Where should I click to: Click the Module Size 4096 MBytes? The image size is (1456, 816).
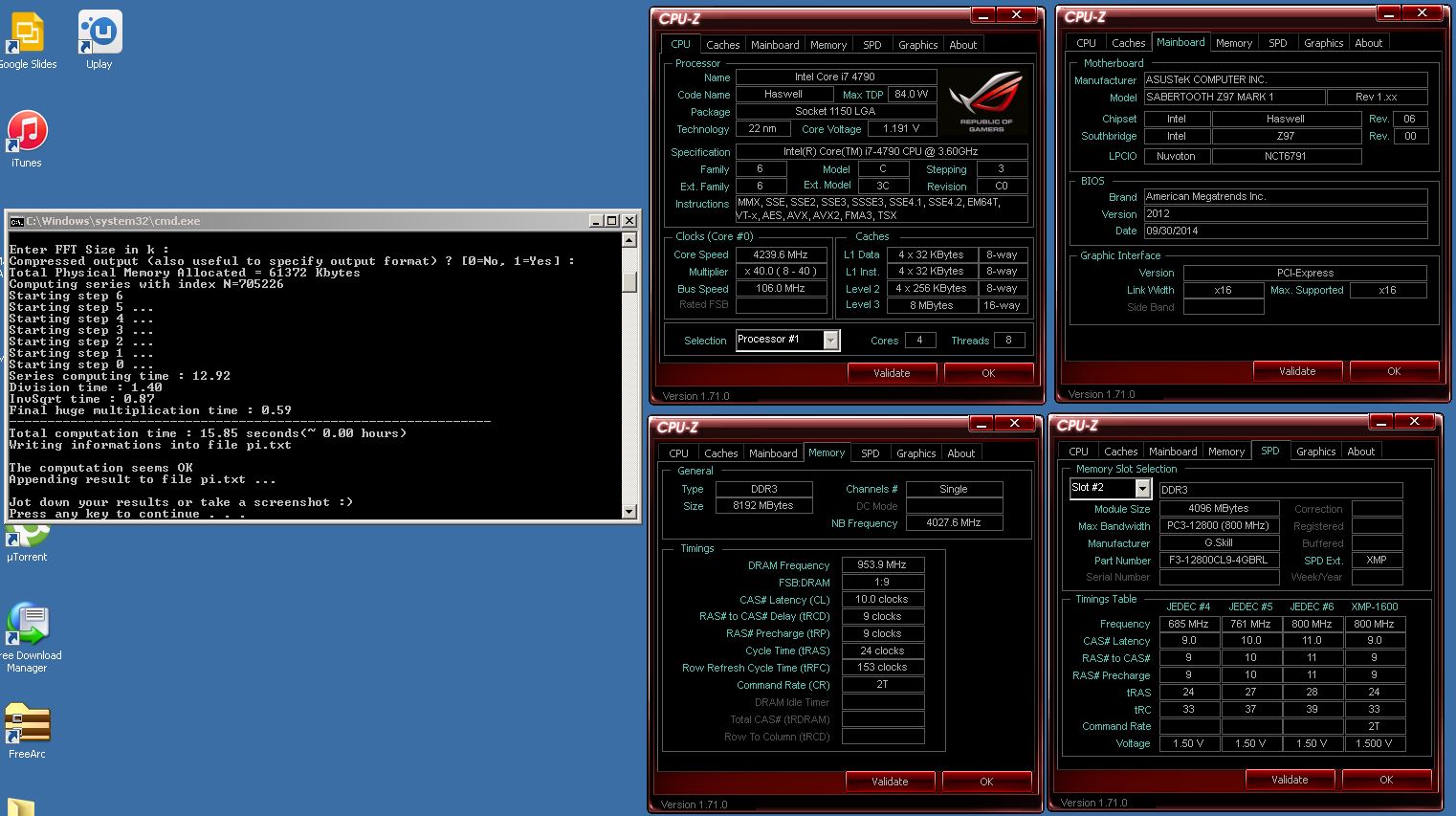(x=1219, y=508)
